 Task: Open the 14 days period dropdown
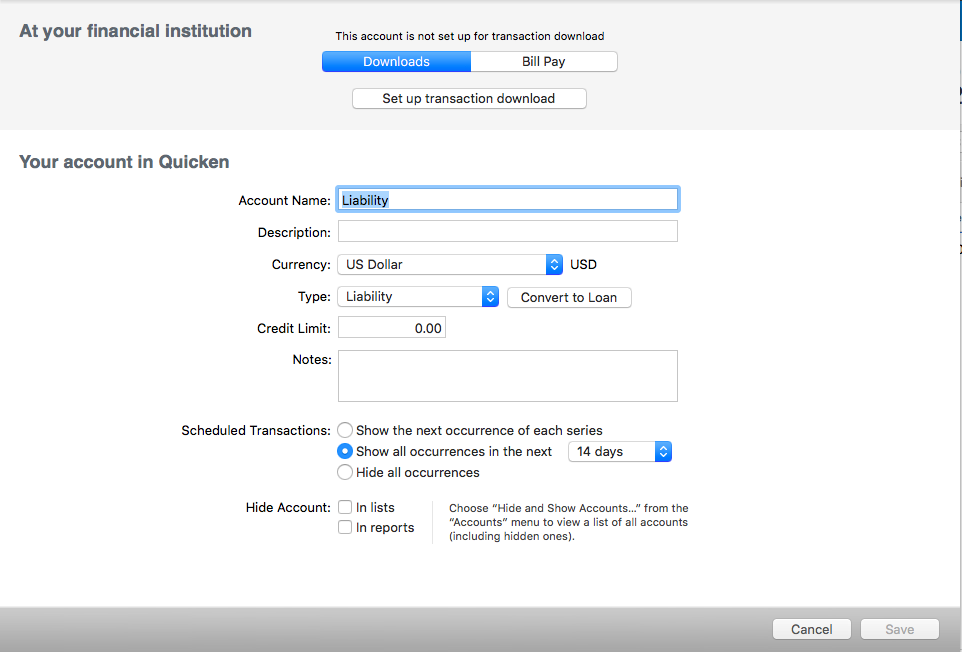click(x=619, y=452)
